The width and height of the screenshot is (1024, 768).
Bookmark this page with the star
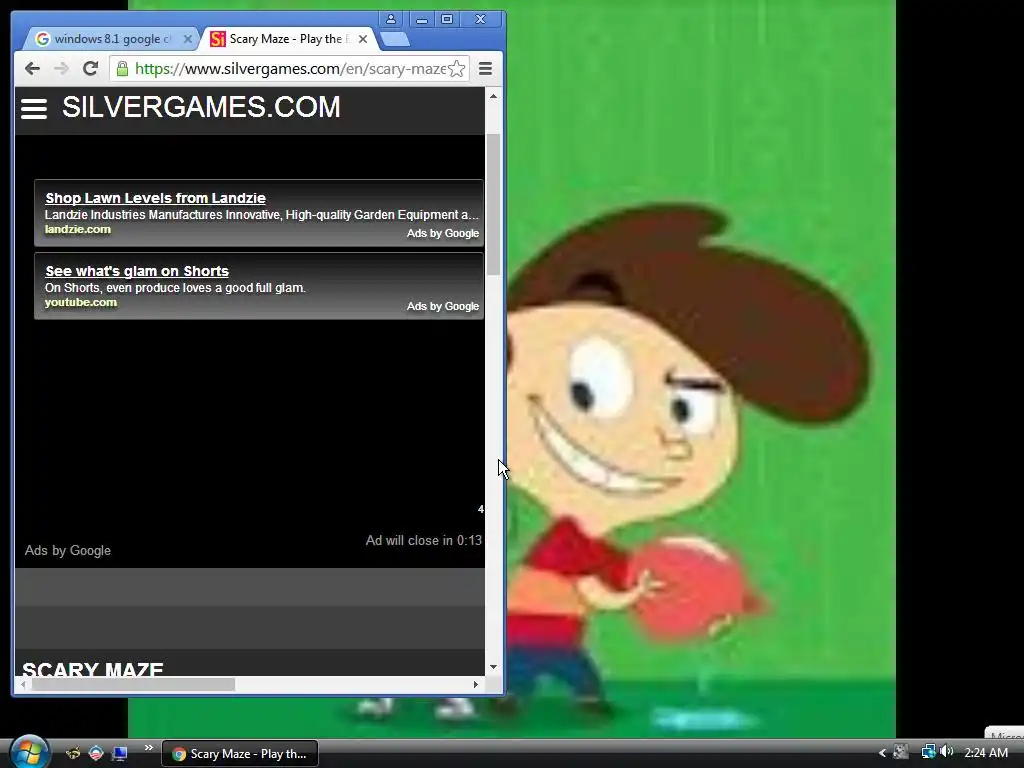point(457,69)
